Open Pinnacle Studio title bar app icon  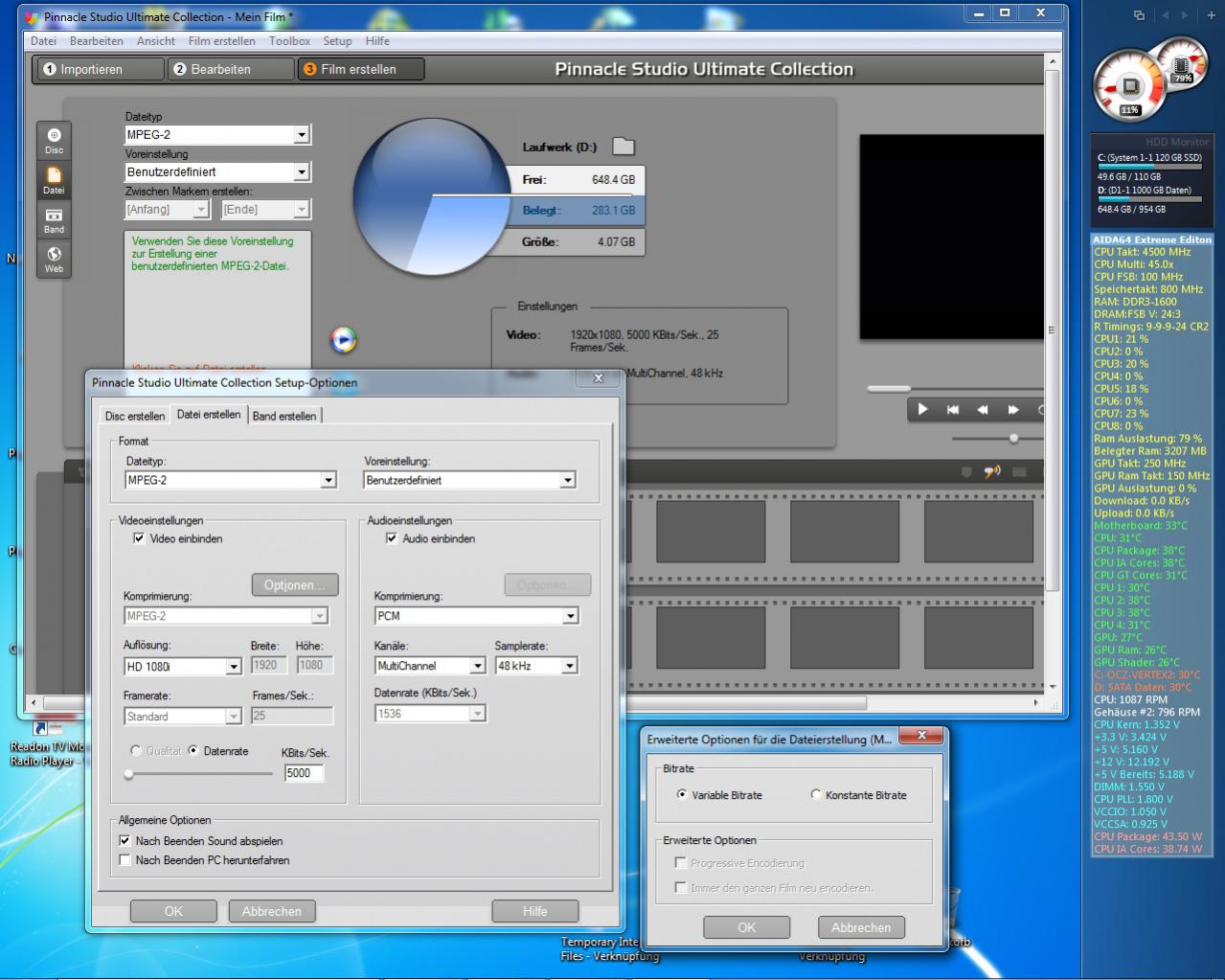pyautogui.click(x=33, y=17)
